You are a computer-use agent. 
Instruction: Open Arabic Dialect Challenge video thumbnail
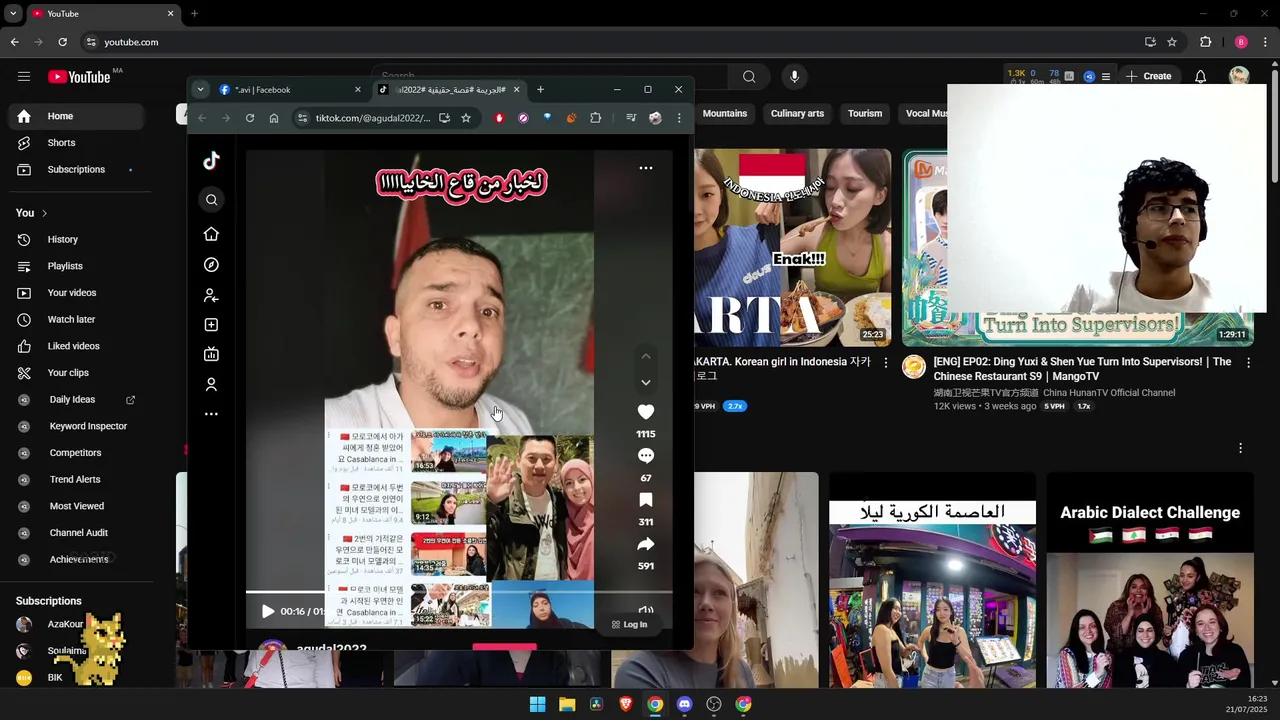point(1150,580)
